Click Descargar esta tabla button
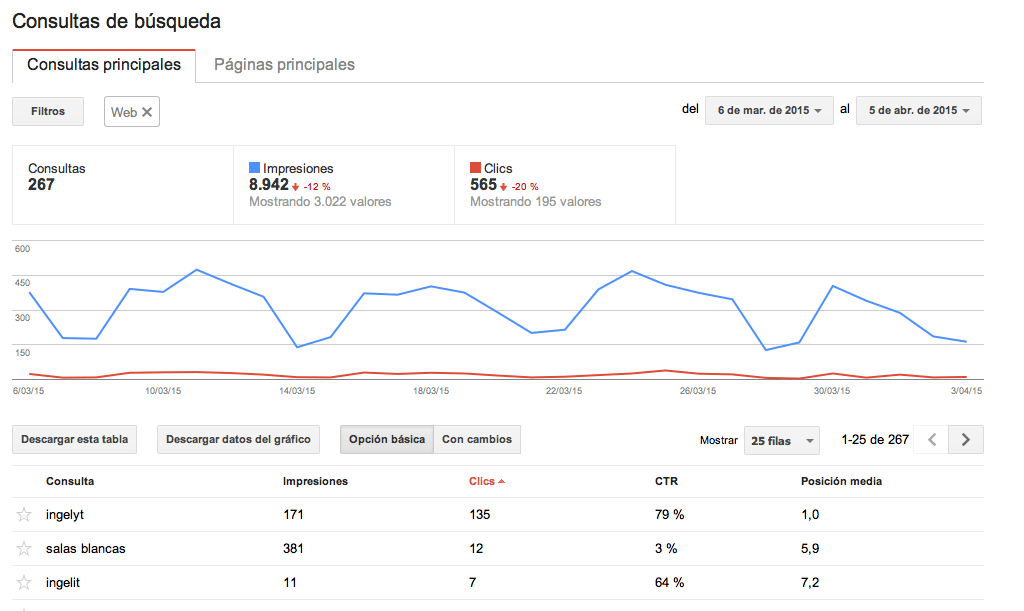Image resolution: width=1024 pixels, height=611 pixels. tap(75, 439)
